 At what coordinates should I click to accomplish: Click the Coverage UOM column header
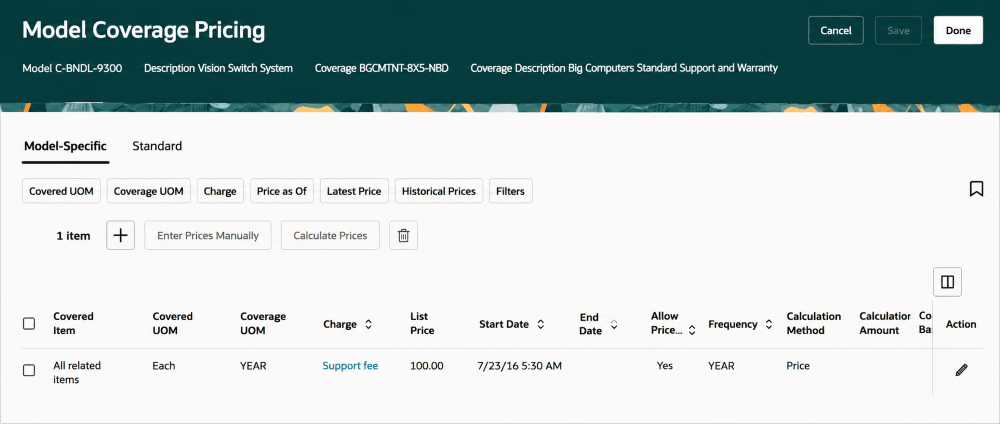click(x=263, y=323)
